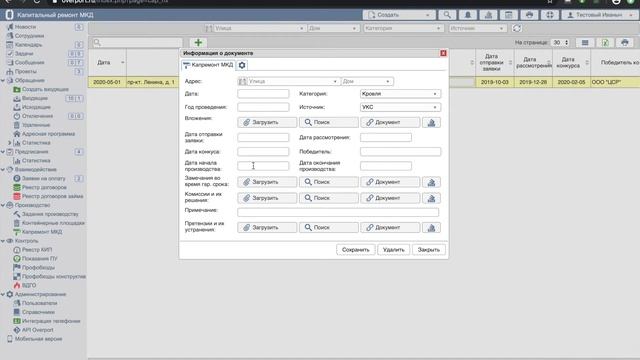Open Мобильная версия in sidebar
Image resolution: width=640 pixels, height=360 pixels.
[x=38, y=339]
